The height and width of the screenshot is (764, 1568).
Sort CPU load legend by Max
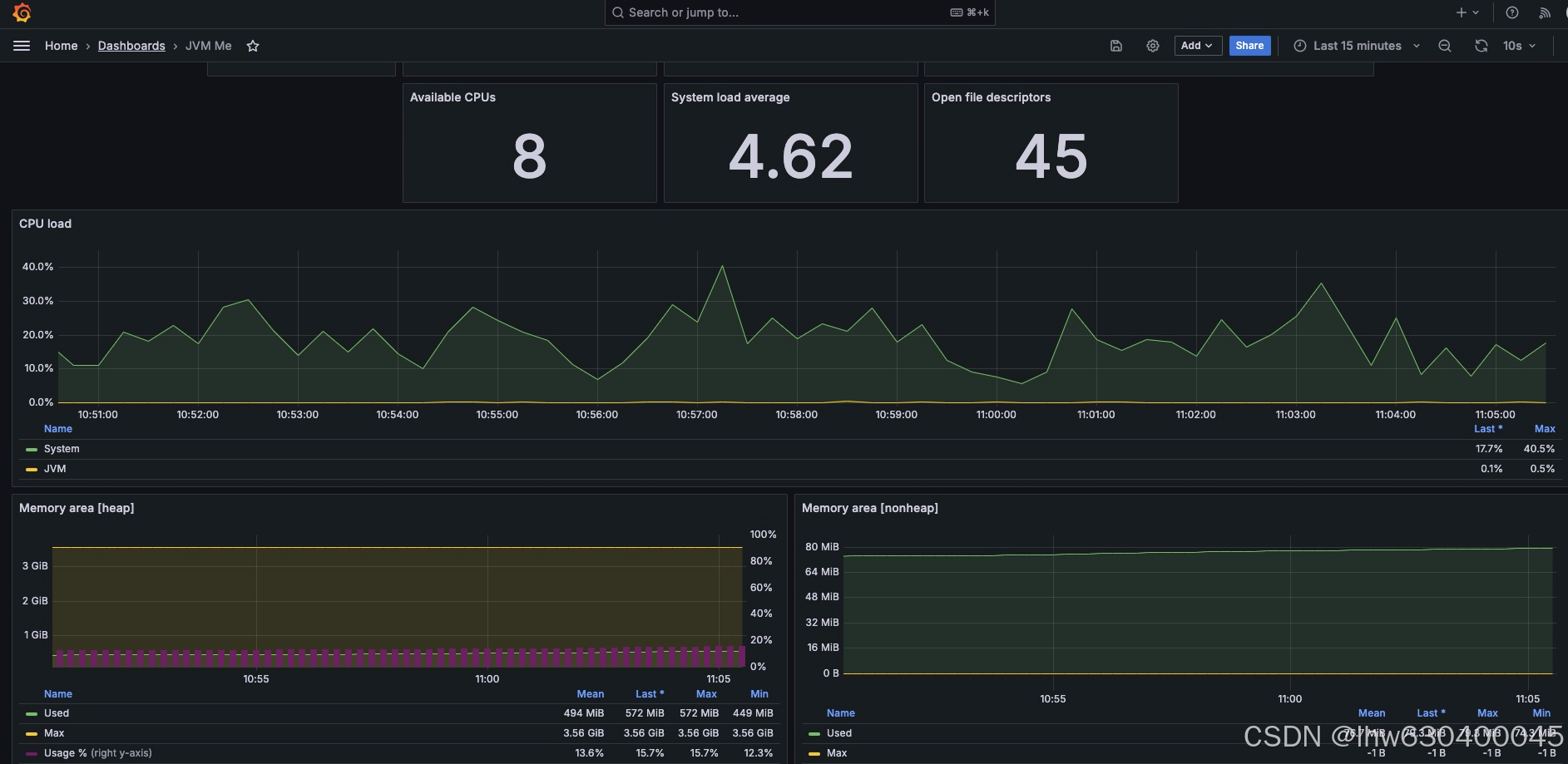coord(1545,429)
